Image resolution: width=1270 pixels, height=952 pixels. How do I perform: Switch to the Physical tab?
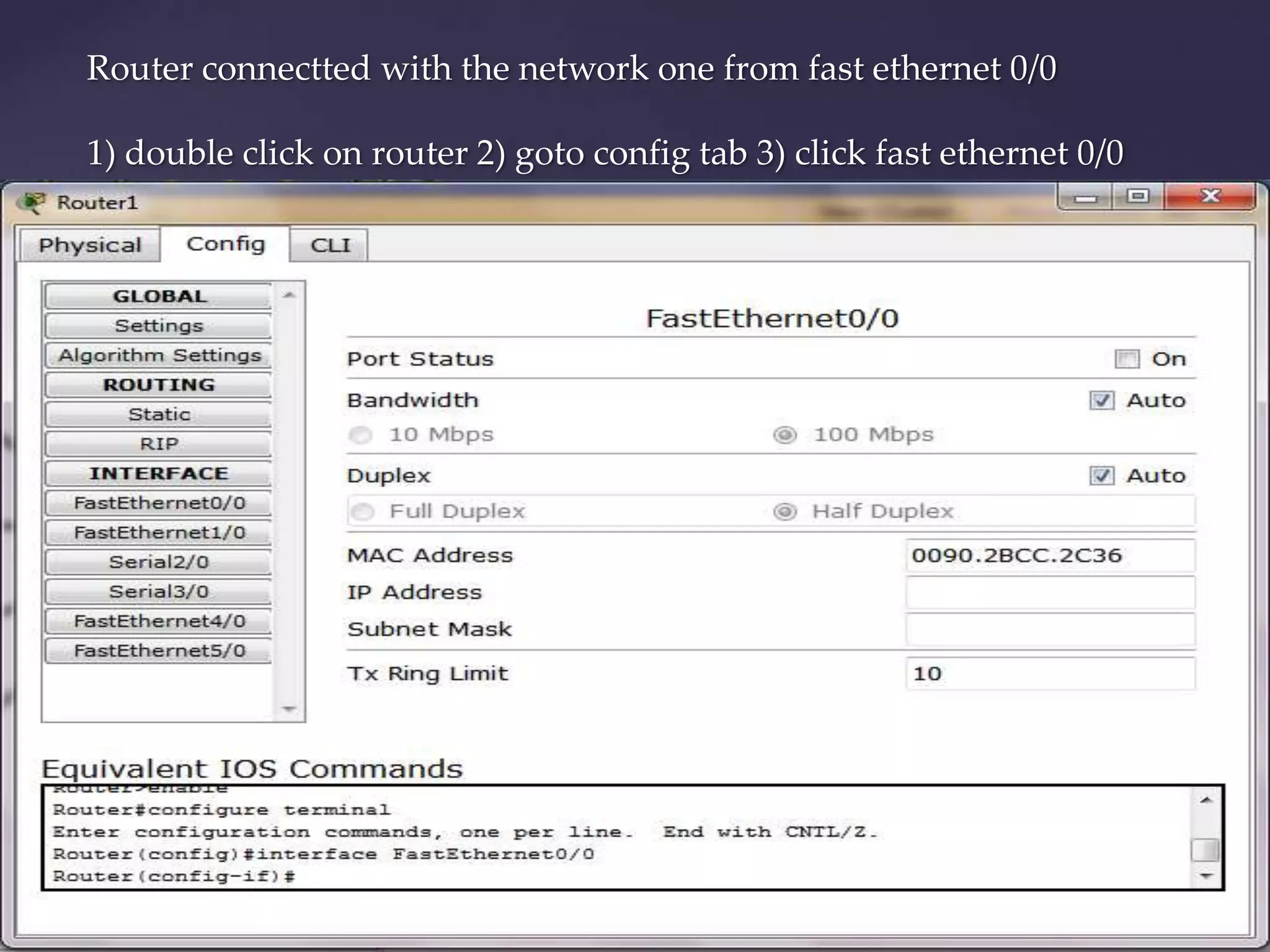pyautogui.click(x=90, y=245)
